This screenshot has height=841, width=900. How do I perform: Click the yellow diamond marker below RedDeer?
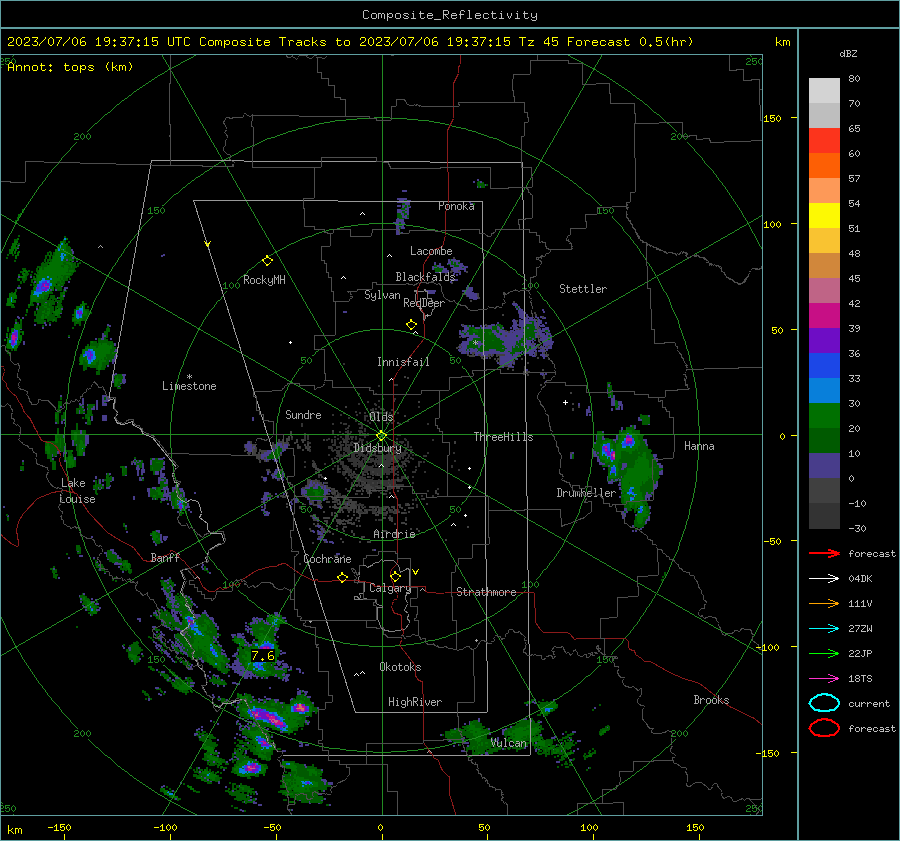[411, 325]
